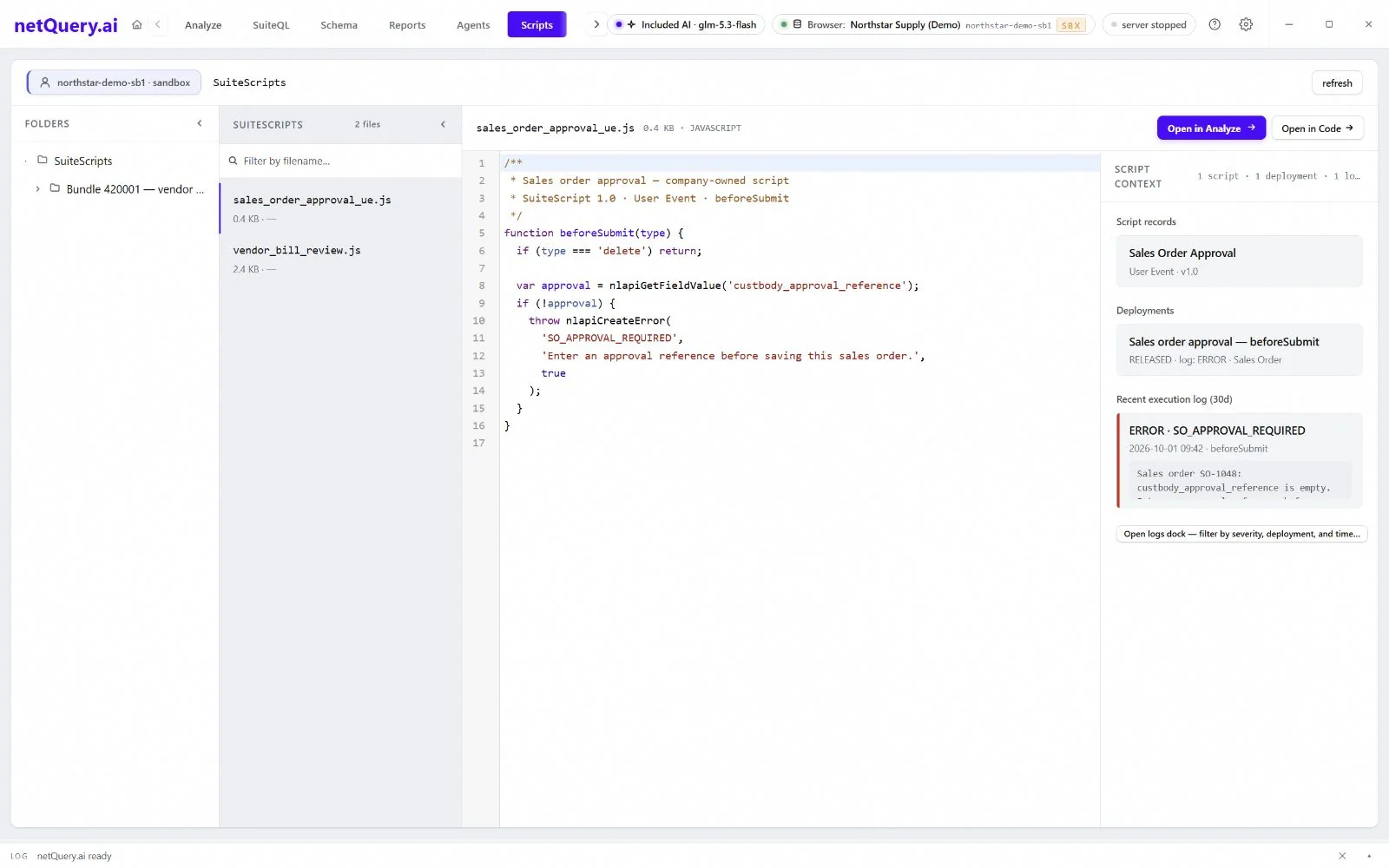Switch to the Analyze tab
Viewport: 1389px width, 868px height.
(203, 25)
